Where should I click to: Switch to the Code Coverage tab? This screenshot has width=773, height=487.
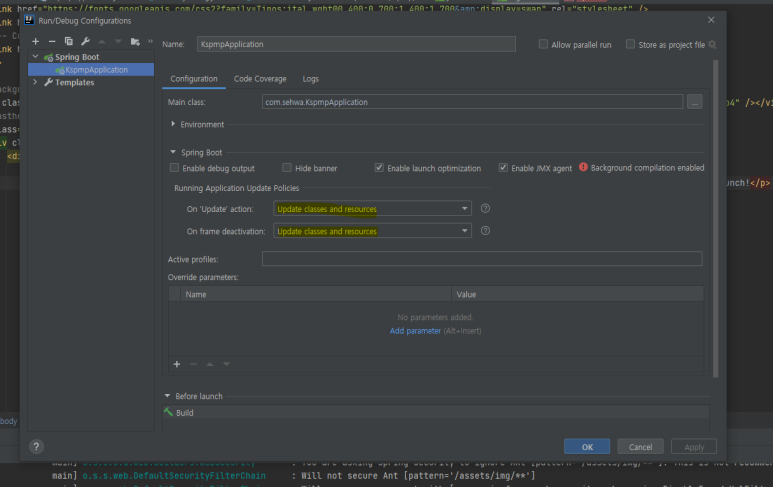pyautogui.click(x=260, y=79)
